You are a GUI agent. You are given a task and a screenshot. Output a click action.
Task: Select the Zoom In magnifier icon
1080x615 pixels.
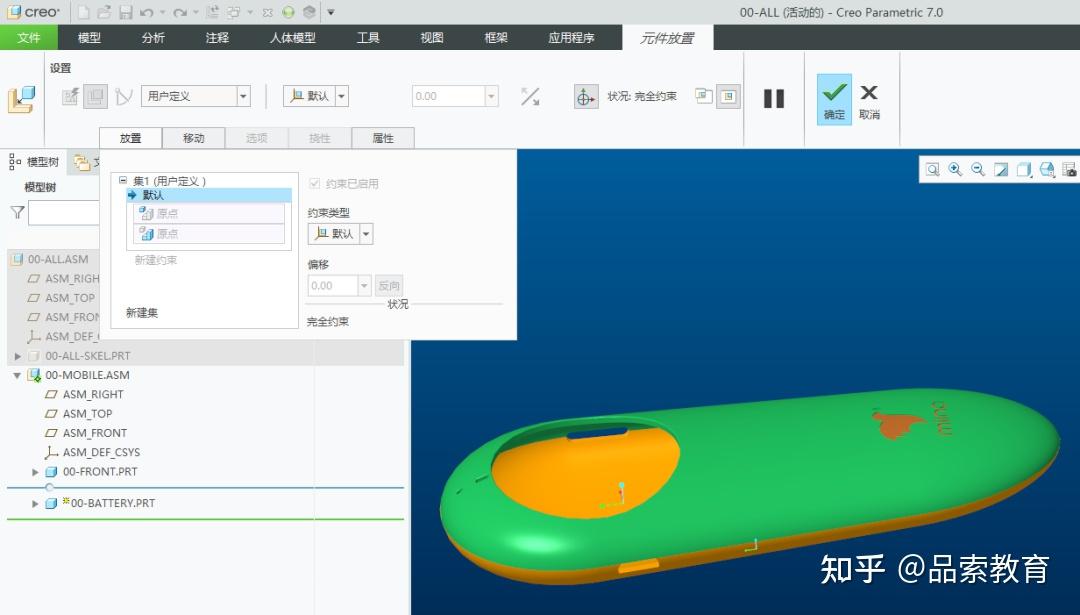[x=955, y=169]
